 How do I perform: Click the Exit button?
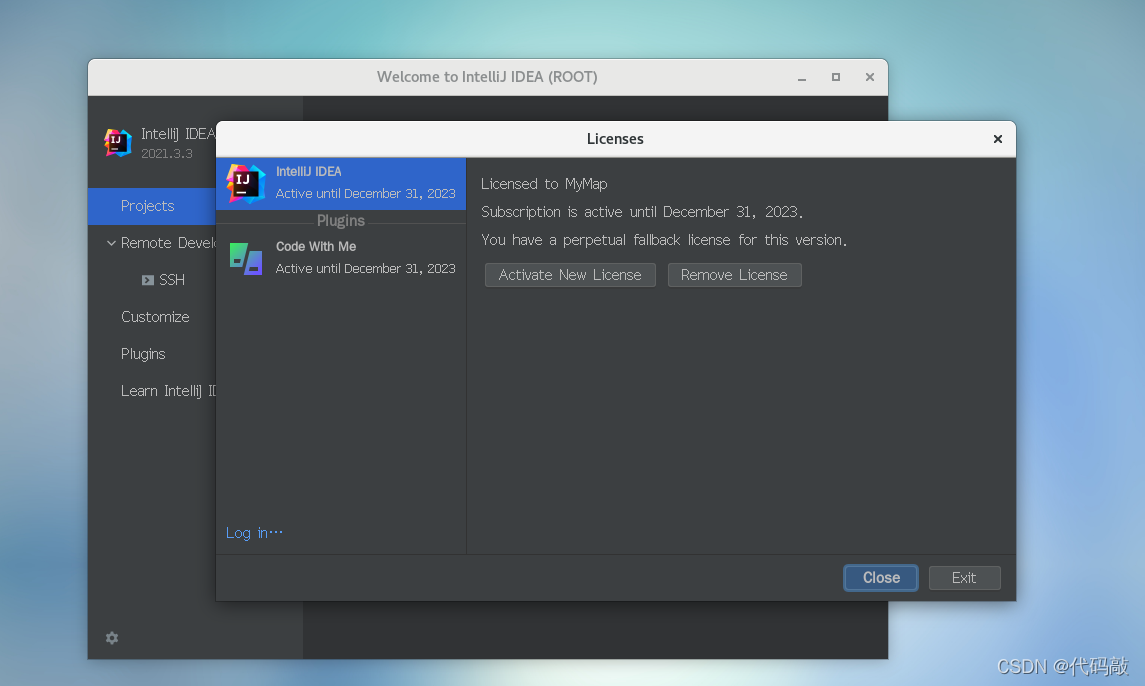tap(964, 578)
